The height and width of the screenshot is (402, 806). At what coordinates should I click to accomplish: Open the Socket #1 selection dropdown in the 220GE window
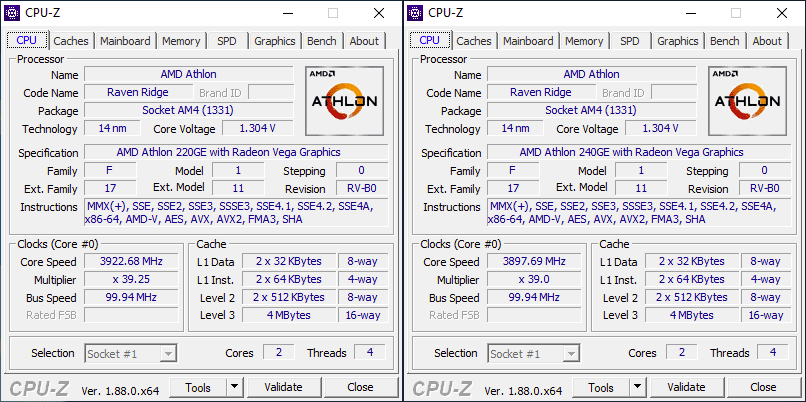pyautogui.click(x=131, y=353)
